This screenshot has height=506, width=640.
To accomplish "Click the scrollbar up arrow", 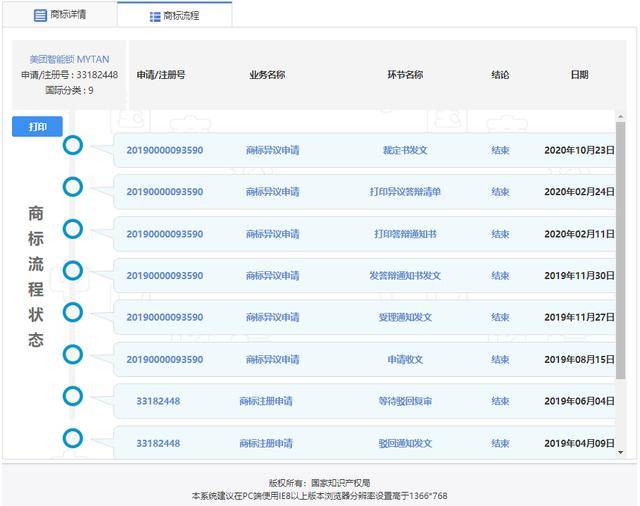I will click(x=620, y=117).
